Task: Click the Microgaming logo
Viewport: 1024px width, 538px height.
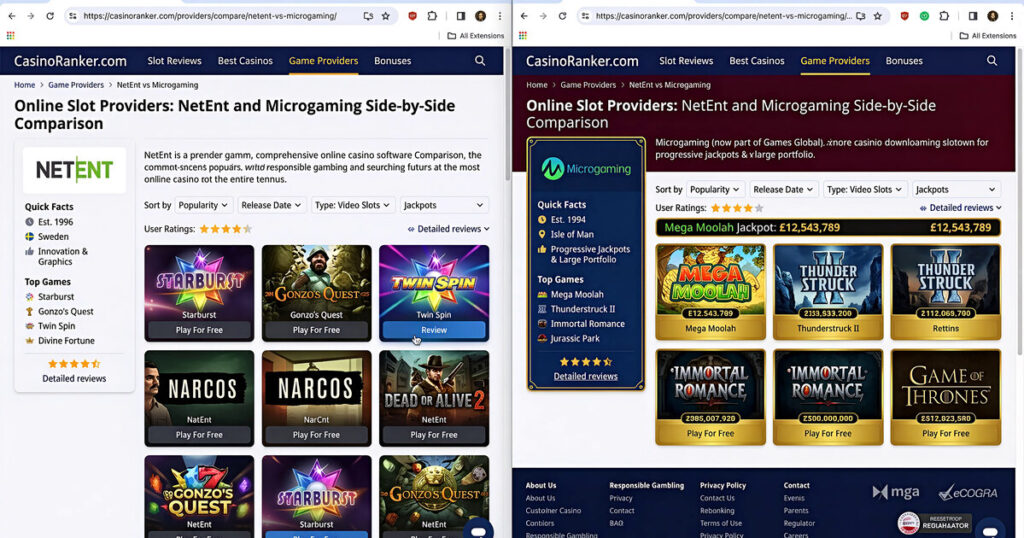Action: [586, 168]
